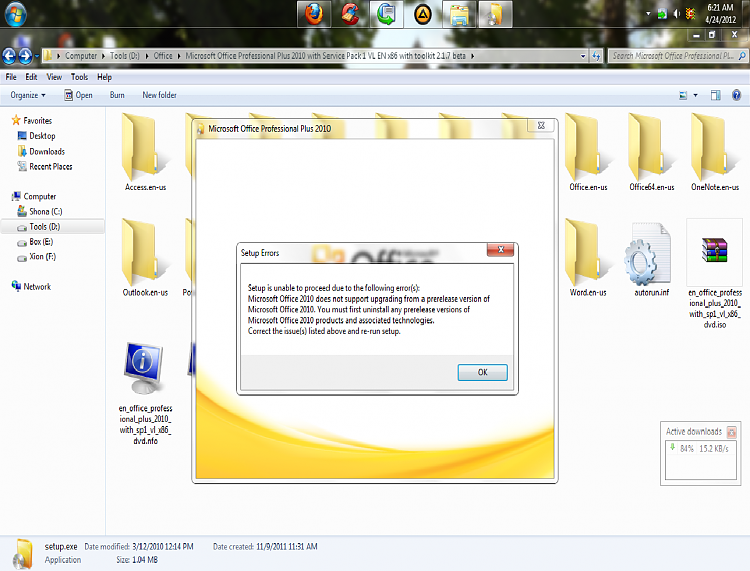Close the Setup Errors dialog
Screen dimensions: 750x571
coord(500,250)
